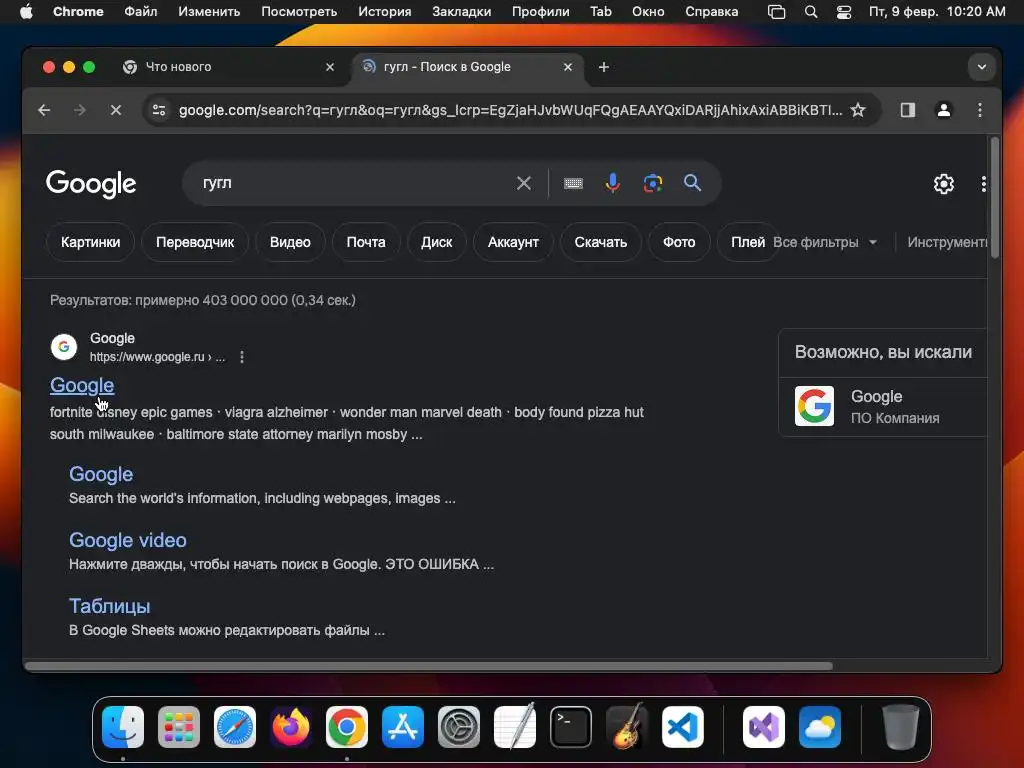Open Trash from the dock
This screenshot has width=1024, height=768.
point(901,727)
